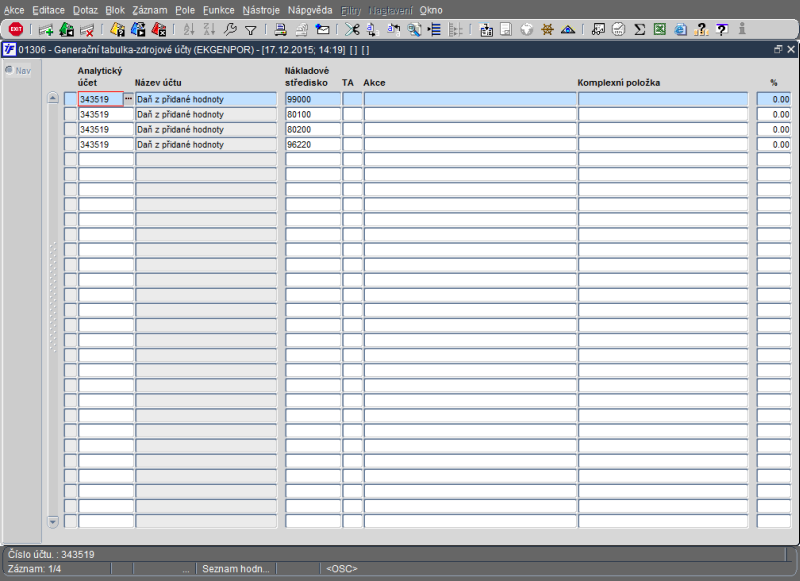This screenshot has height=581, width=800.
Task: Click the envelope mail icon
Action: point(322,30)
